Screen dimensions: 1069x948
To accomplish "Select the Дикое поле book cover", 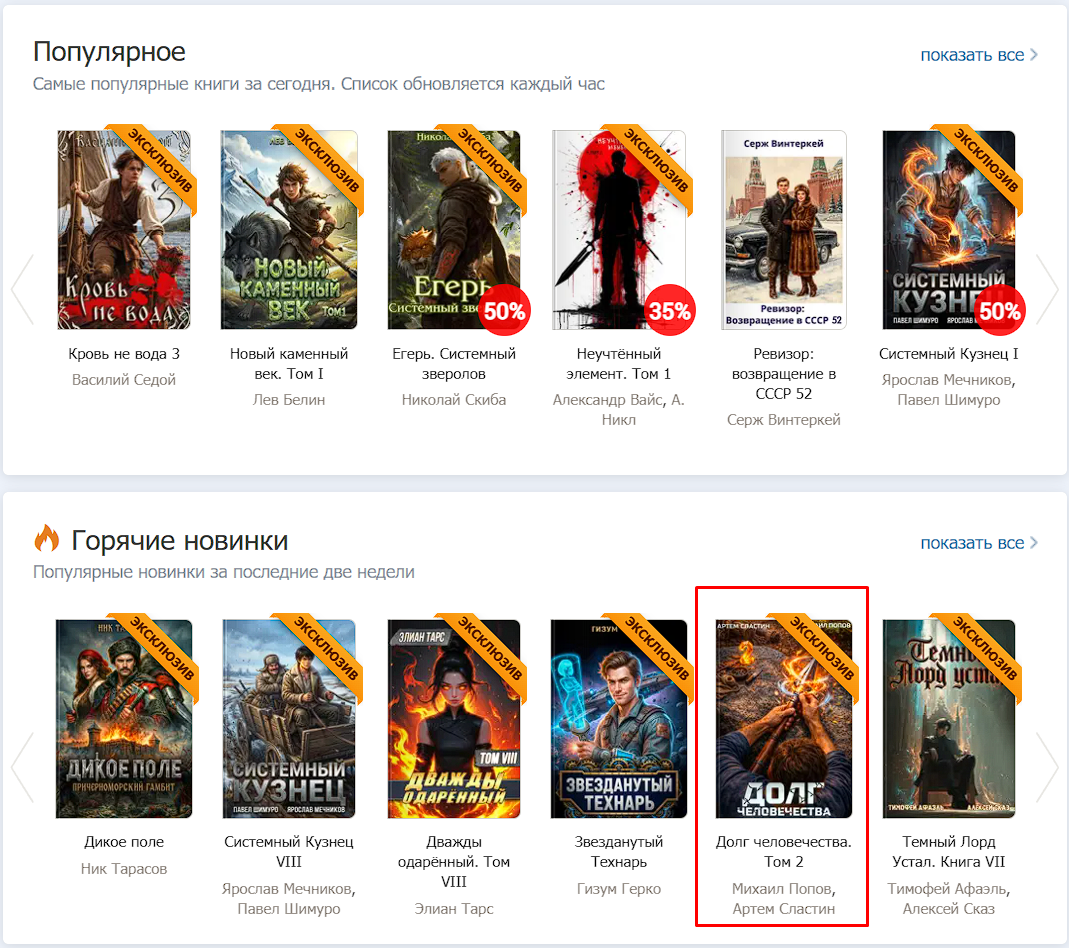I will 124,718.
